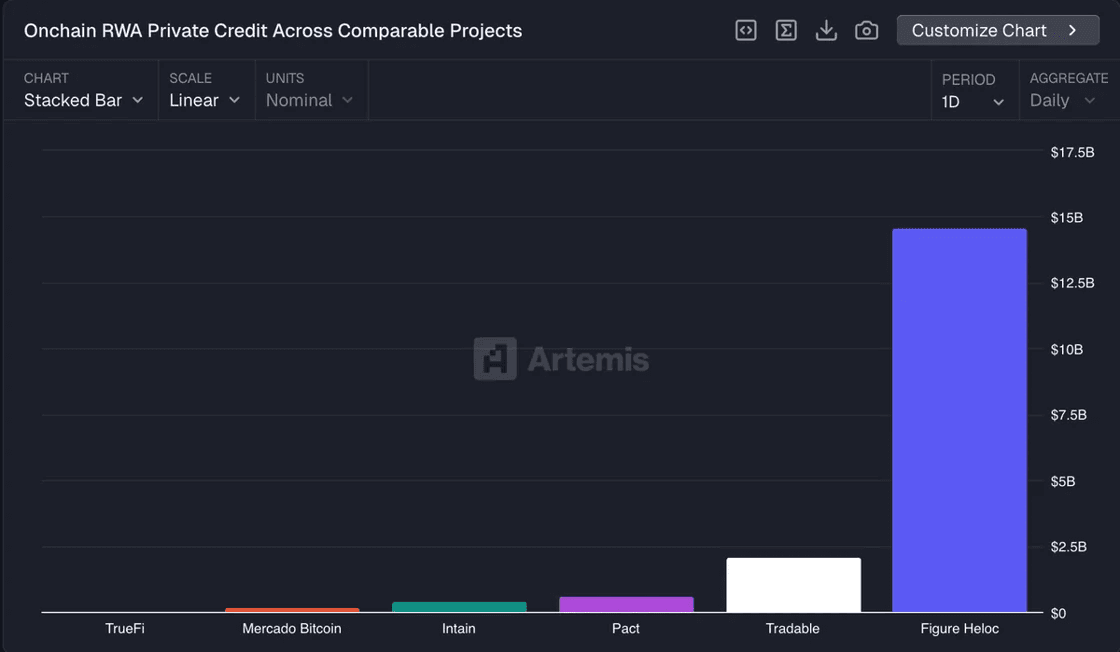Viewport: 1120px width, 652px height.
Task: Click the $0 axis value
Action: [1058, 613]
